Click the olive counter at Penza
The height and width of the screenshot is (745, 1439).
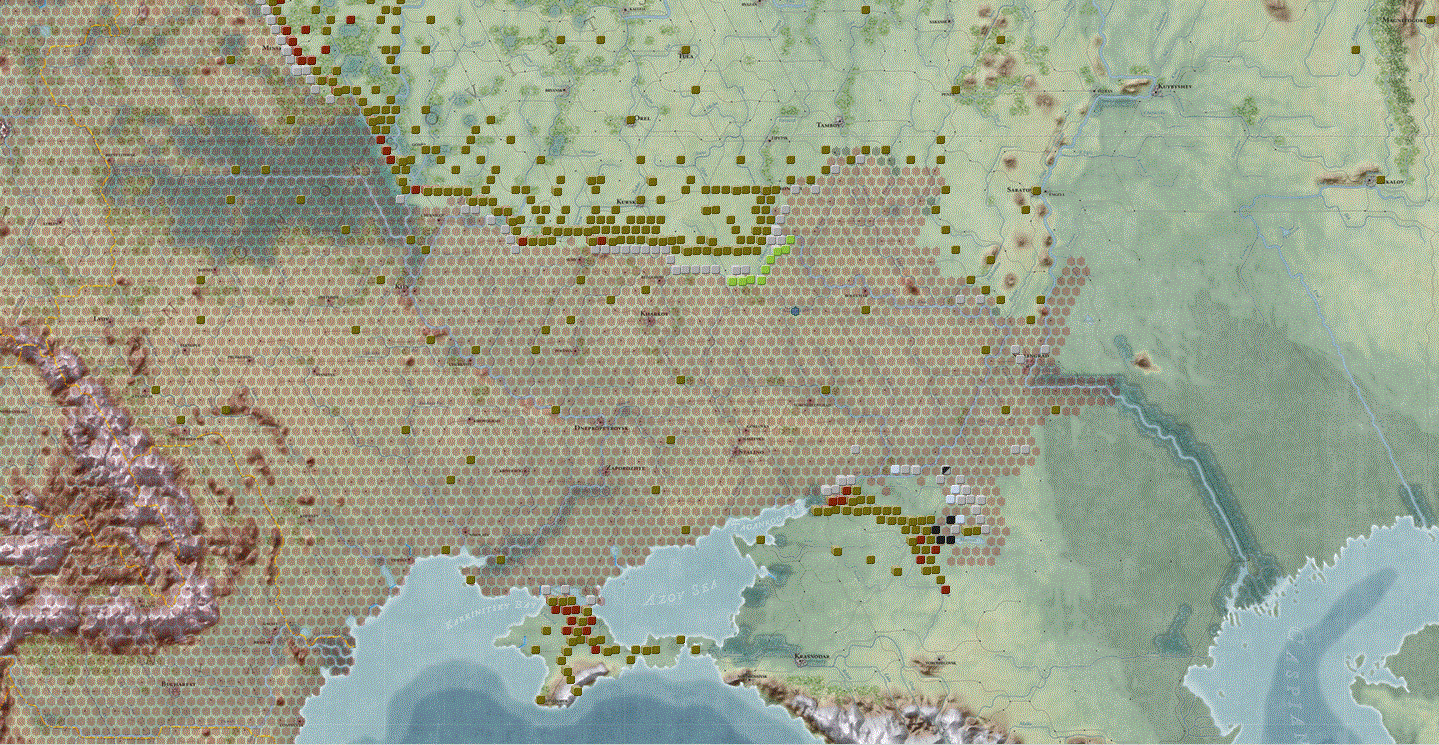[x=955, y=90]
